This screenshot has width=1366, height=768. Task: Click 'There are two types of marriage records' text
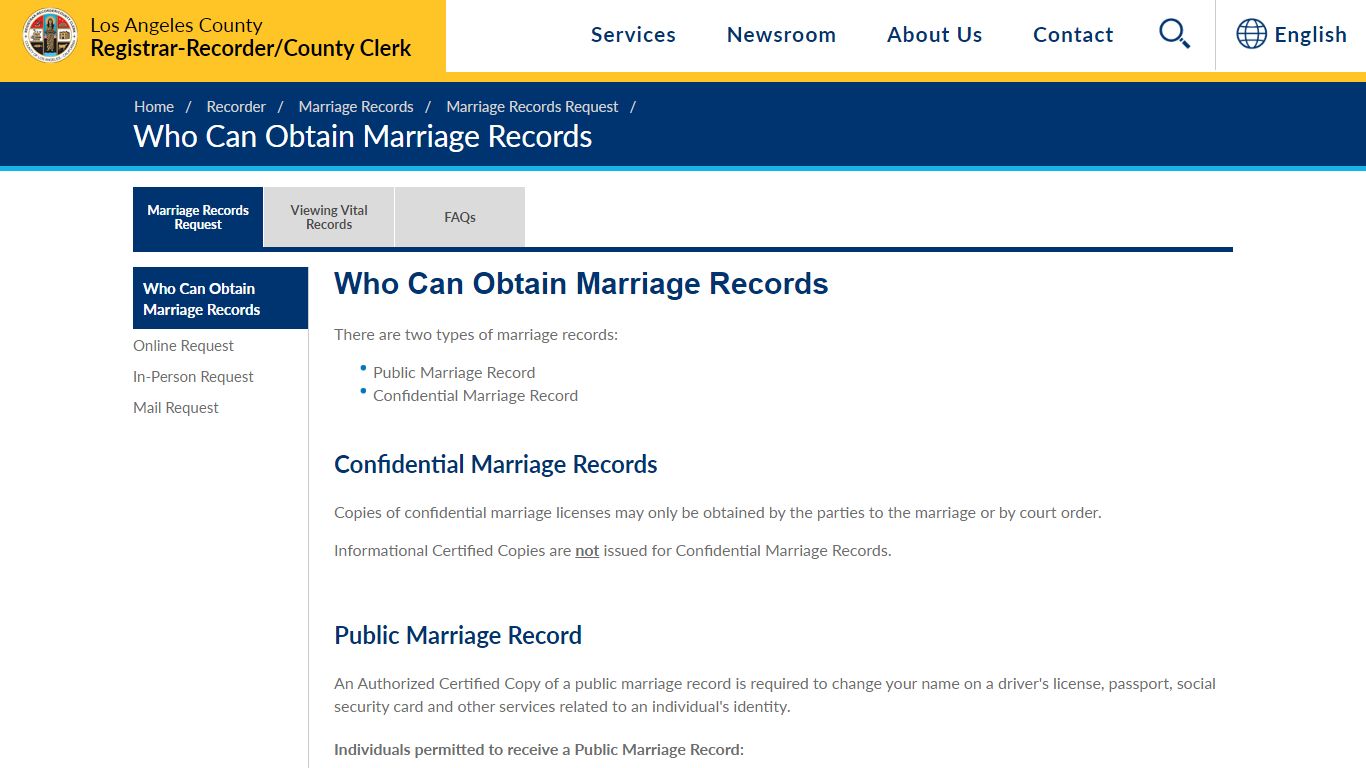[x=476, y=335]
